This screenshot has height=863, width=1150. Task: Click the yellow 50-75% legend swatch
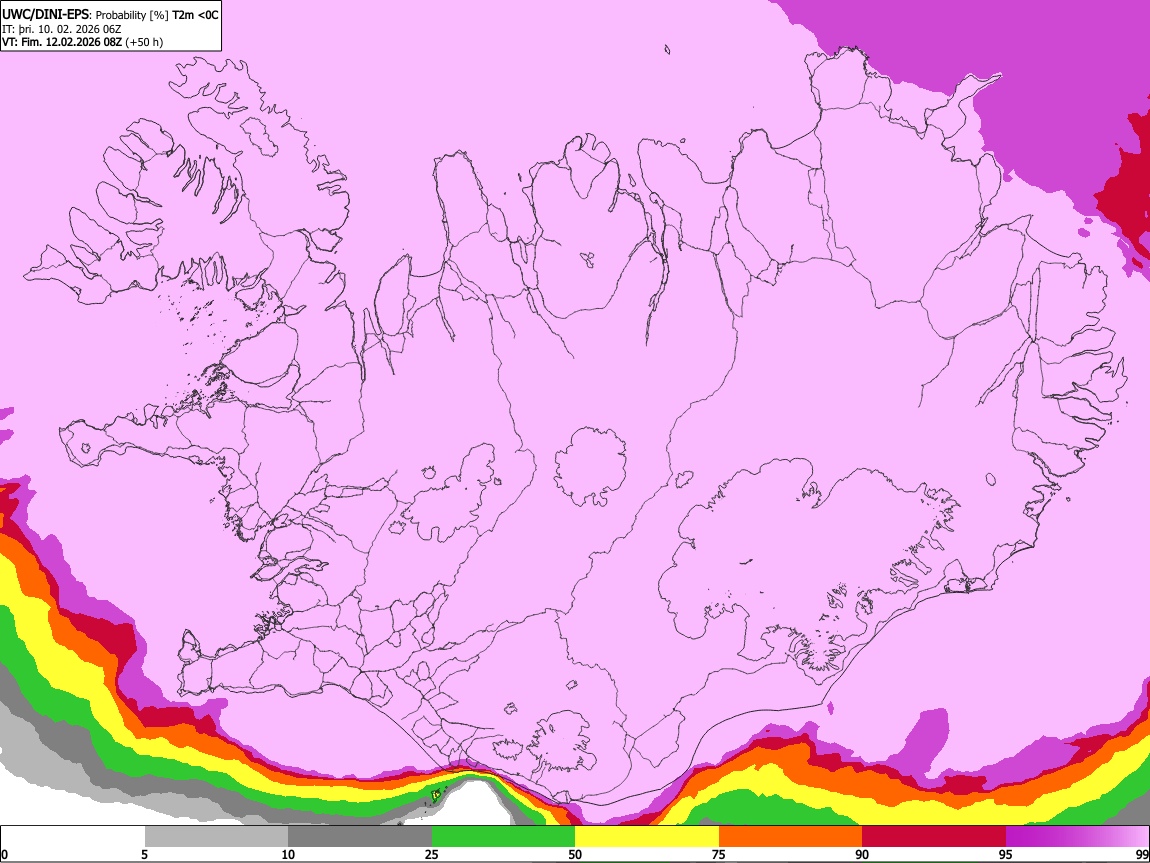647,837
